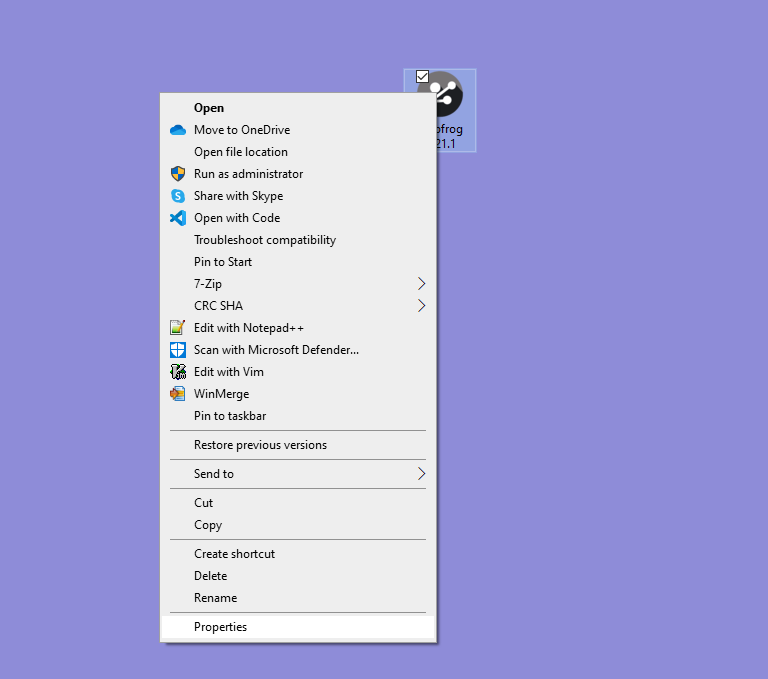
Task: Expand the CRC SHA submenu arrow
Action: tap(421, 306)
